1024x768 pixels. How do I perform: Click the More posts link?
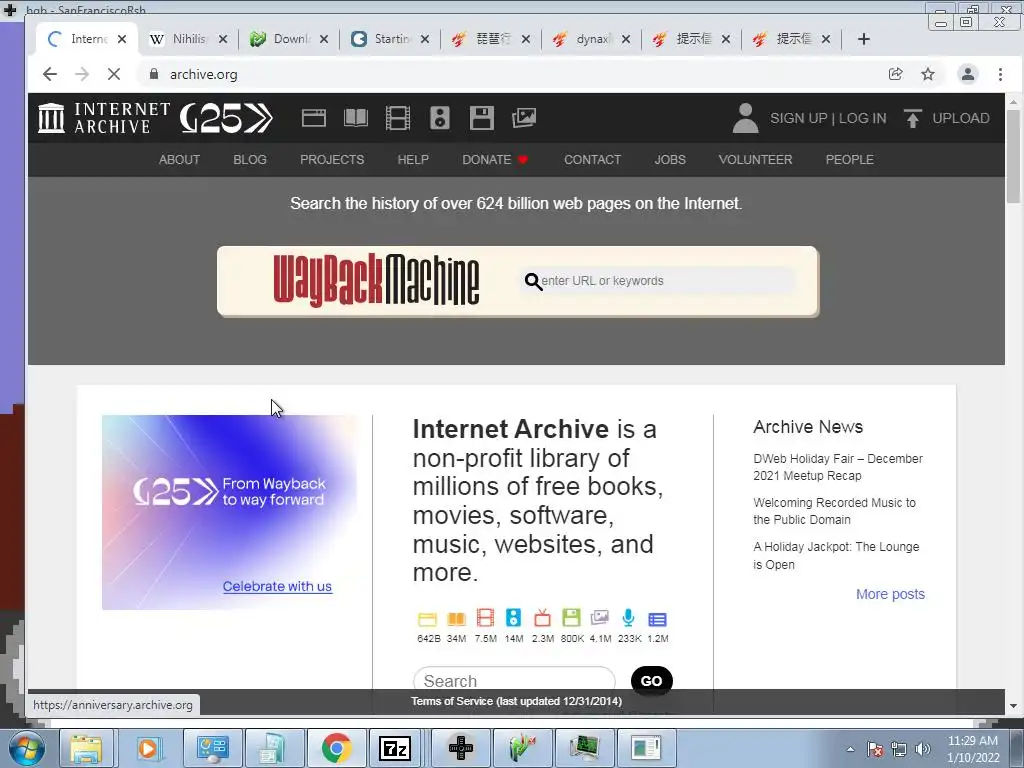pos(890,594)
